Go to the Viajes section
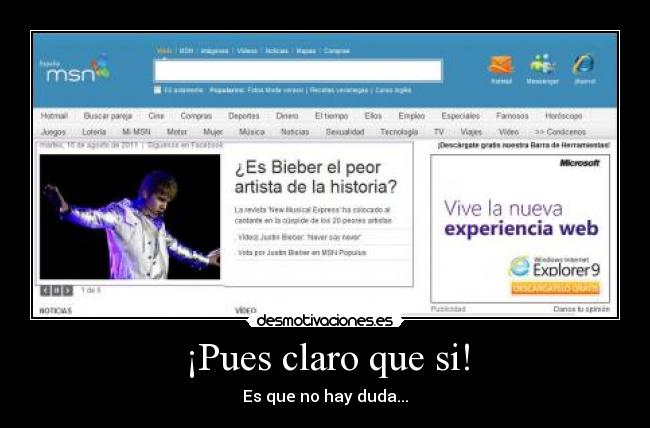 point(471,132)
